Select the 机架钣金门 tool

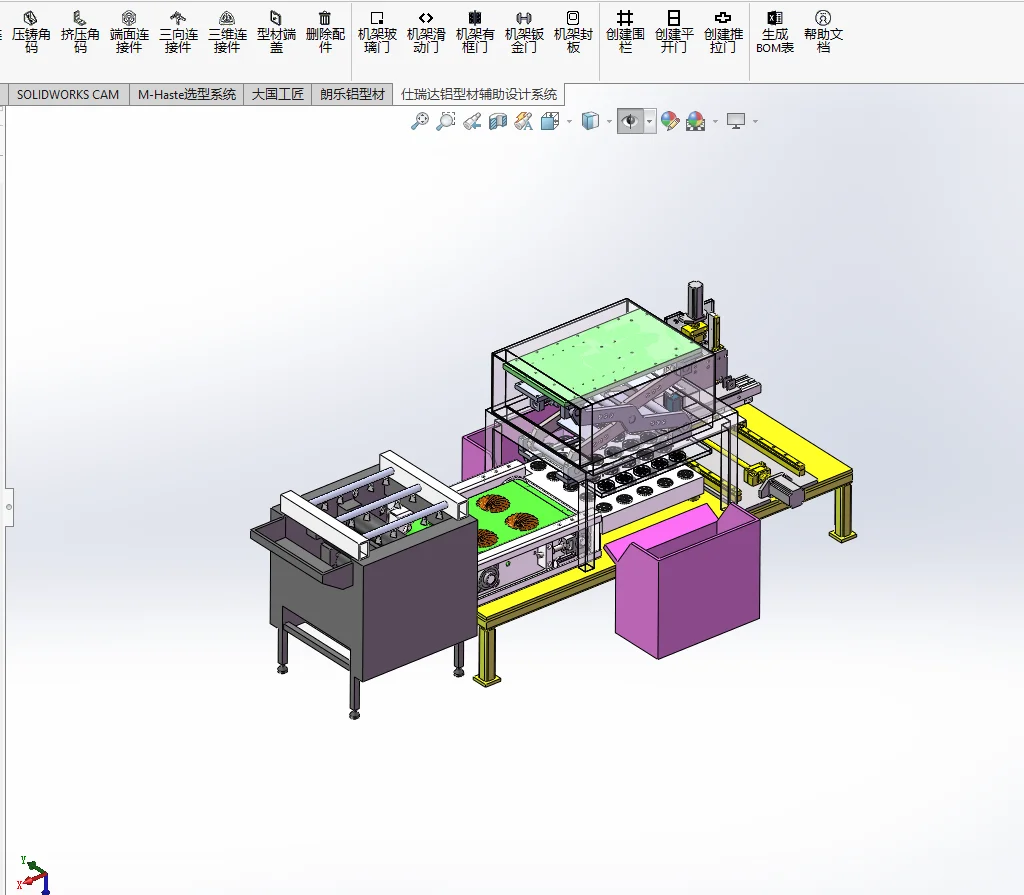pos(524,31)
